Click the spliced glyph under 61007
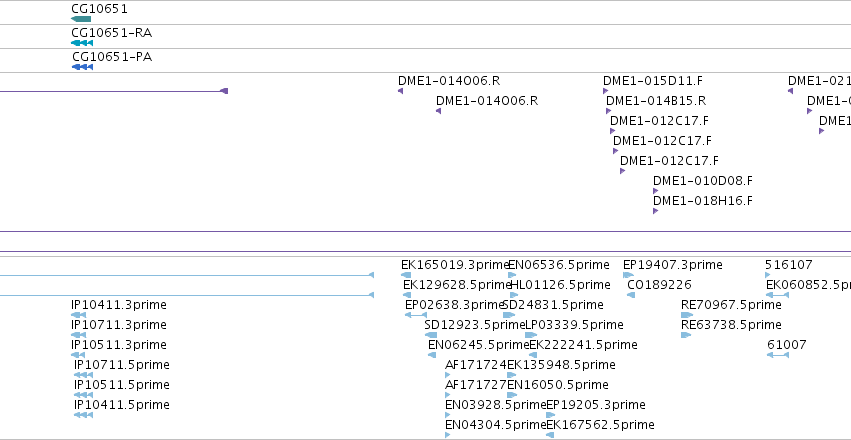This screenshot has height=440, width=851. 778,355
